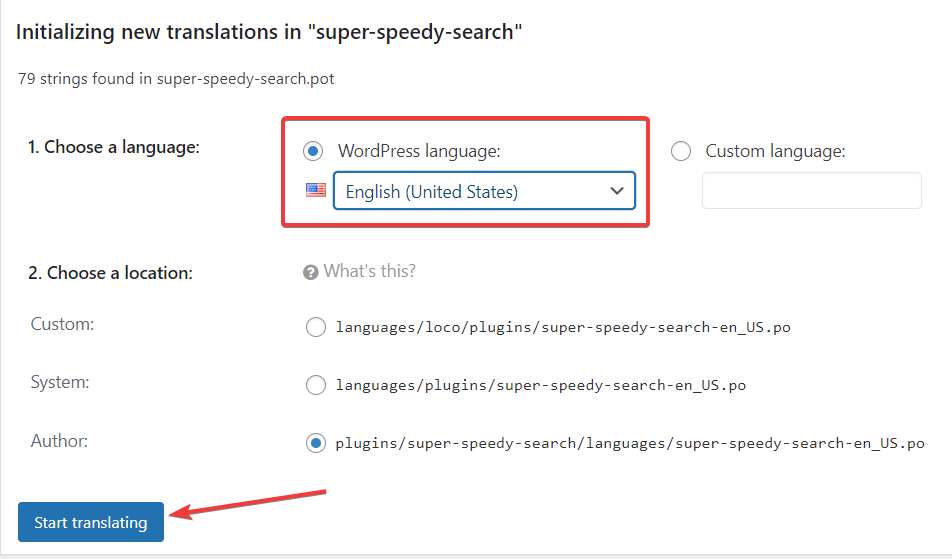This screenshot has height=559, width=952.
Task: Select the Custom language radio button
Action: coord(681,151)
